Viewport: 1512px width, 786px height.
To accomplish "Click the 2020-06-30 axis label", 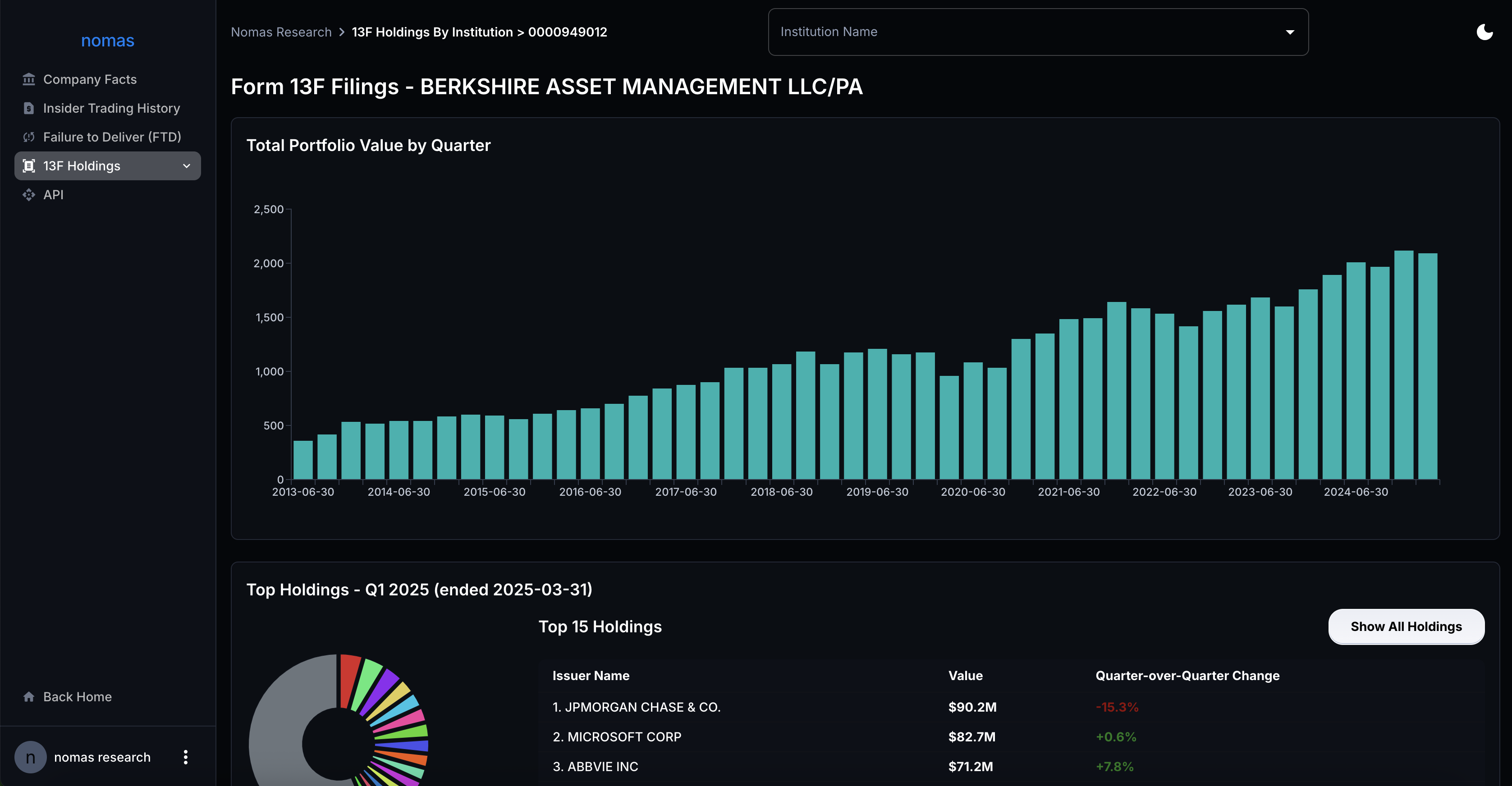I will 973,492.
